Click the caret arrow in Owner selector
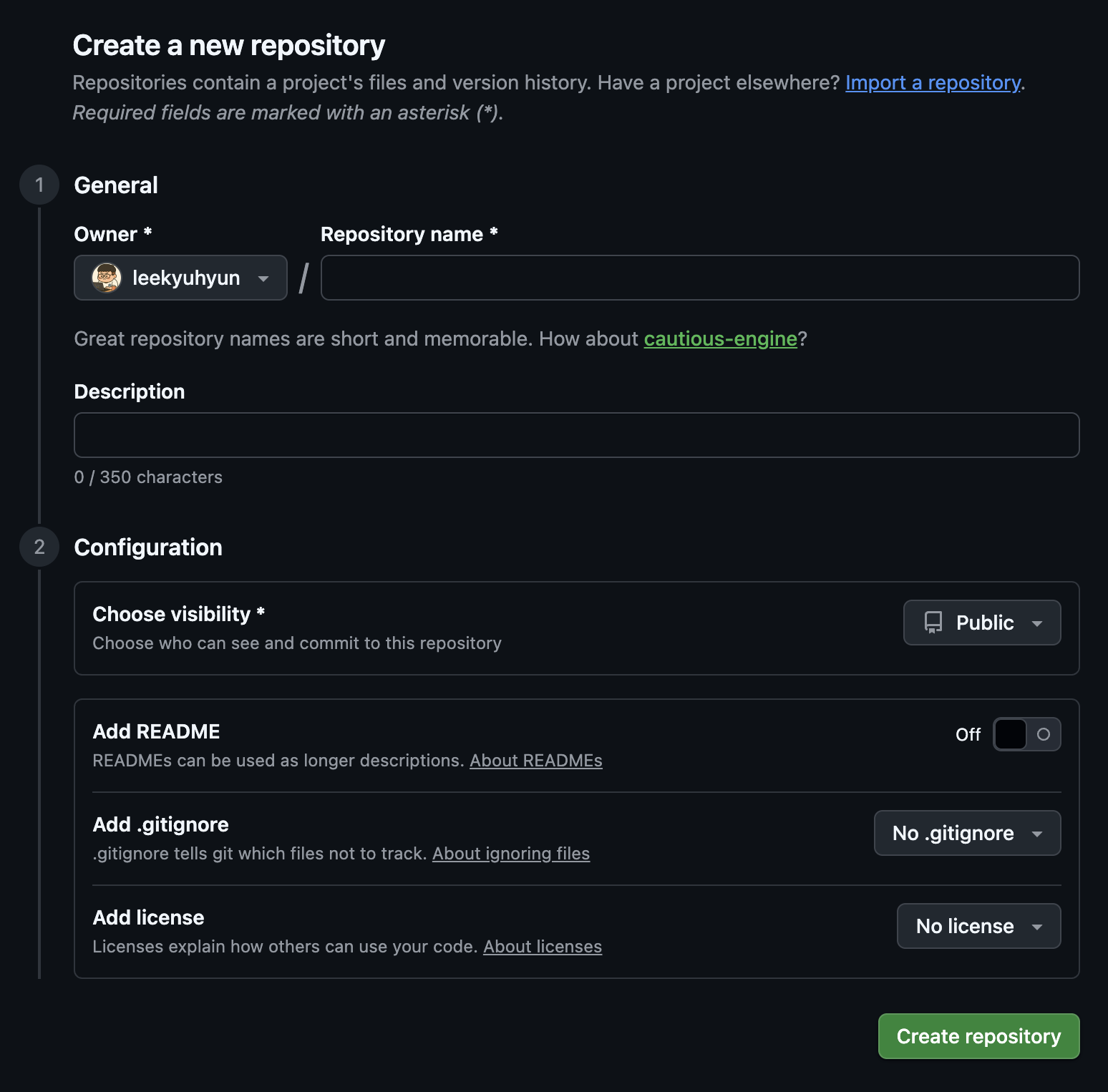The width and height of the screenshot is (1108, 1092). [263, 278]
